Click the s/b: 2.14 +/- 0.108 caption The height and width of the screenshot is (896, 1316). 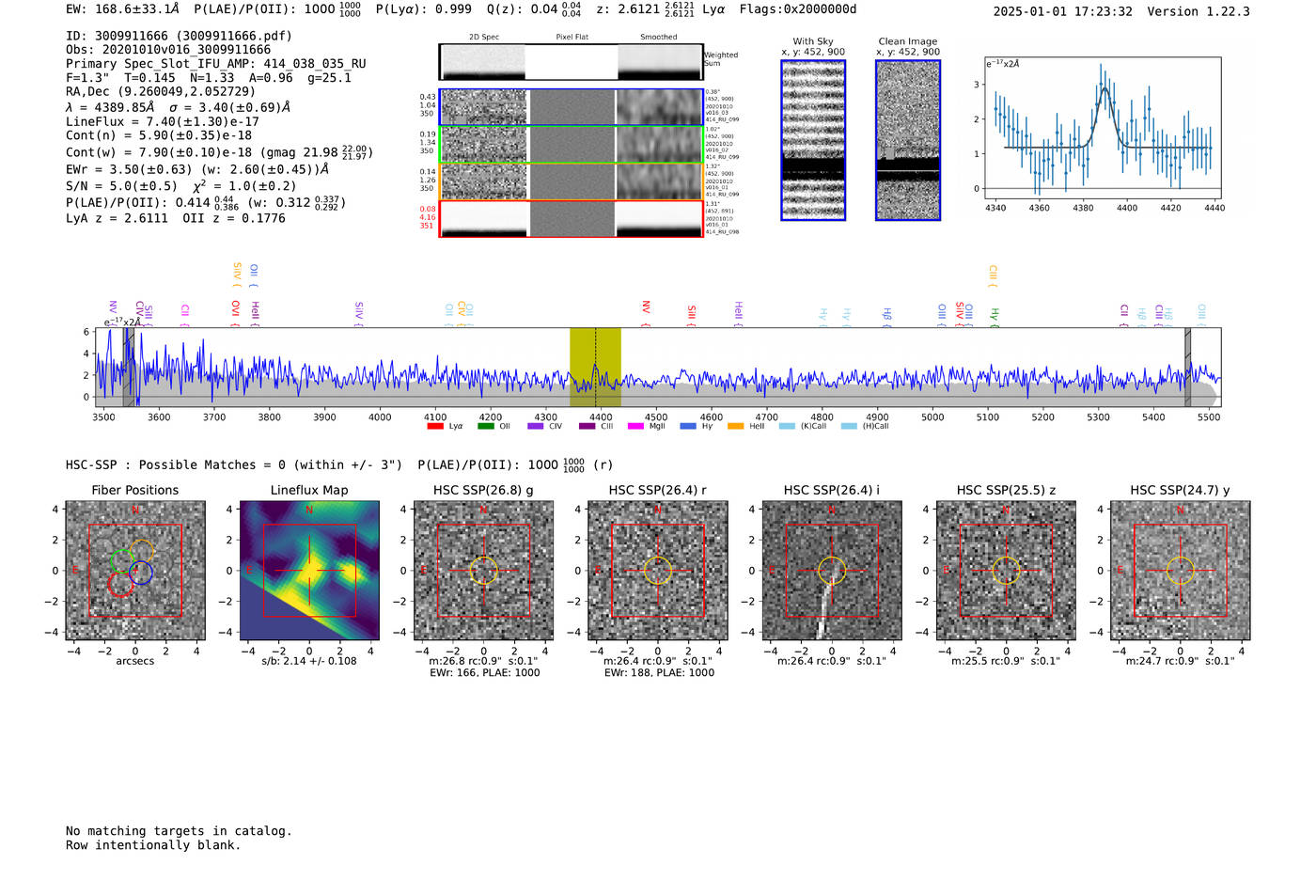[x=309, y=661]
